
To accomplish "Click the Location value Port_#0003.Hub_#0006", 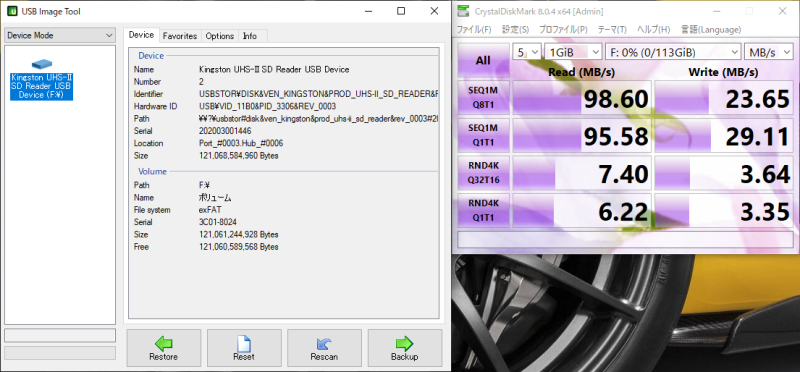I will pyautogui.click(x=241, y=143).
